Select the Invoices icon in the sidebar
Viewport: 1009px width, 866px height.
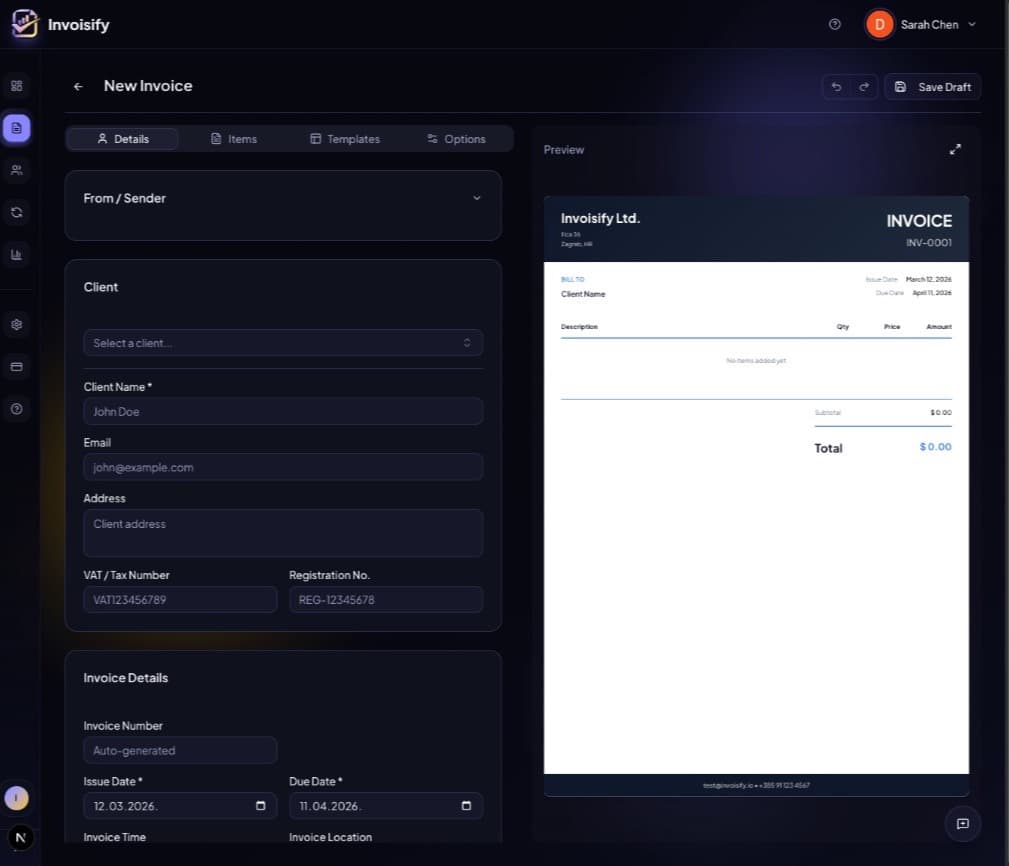pos(16,128)
